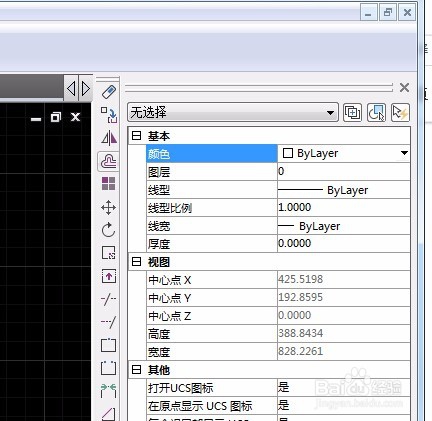Select the 线宽 property label
This screenshot has width=432, height=421.
[x=159, y=226]
